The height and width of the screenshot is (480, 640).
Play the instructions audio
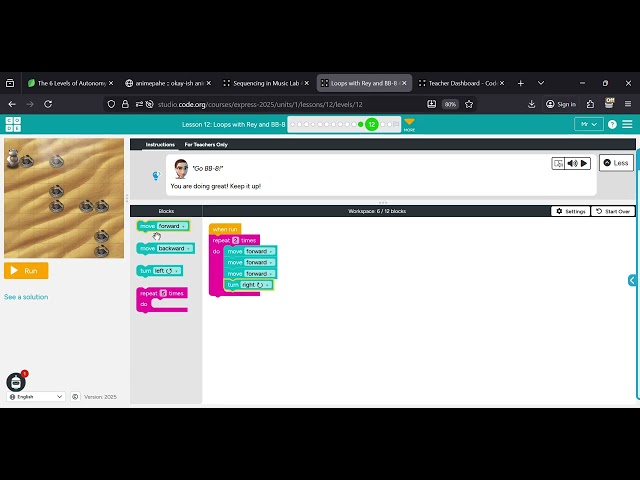(584, 163)
